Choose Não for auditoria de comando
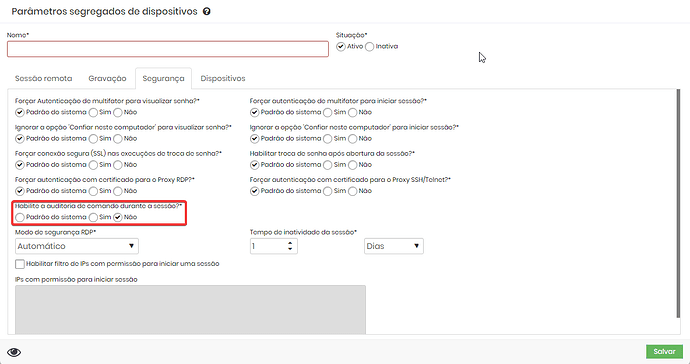This screenshot has height=364, width=690. 118,217
